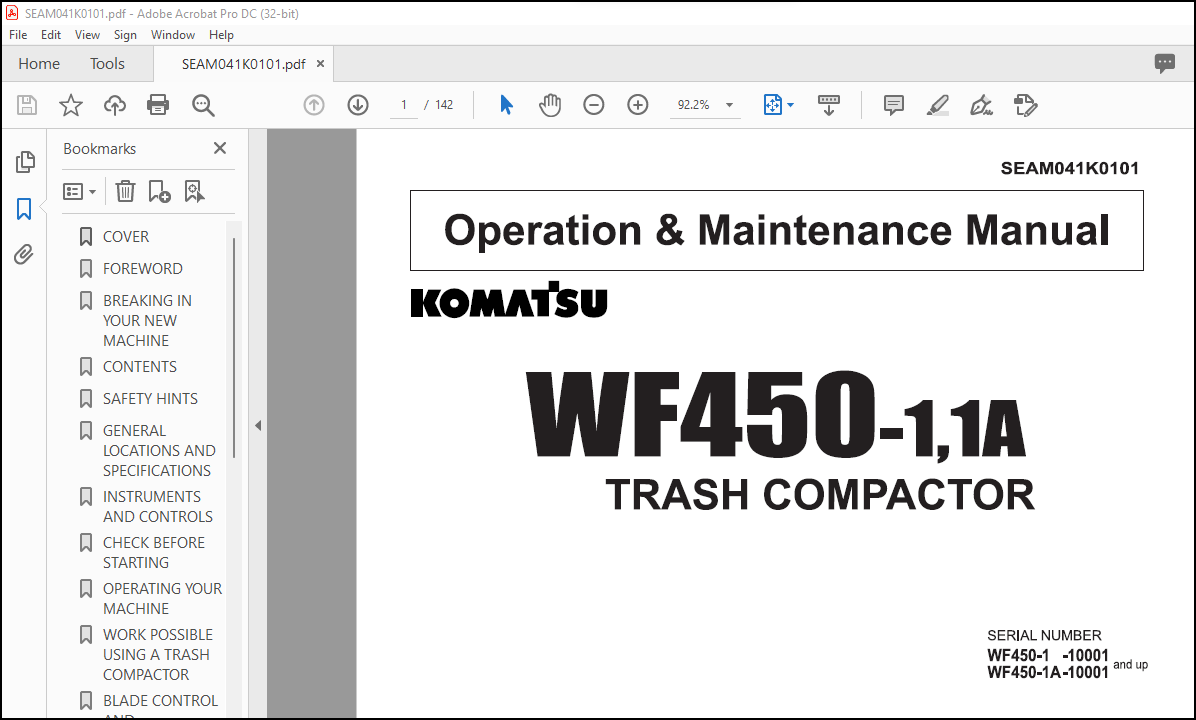Image resolution: width=1196 pixels, height=720 pixels.
Task: Open the Page Thumbnails panel
Action: pyautogui.click(x=24, y=162)
